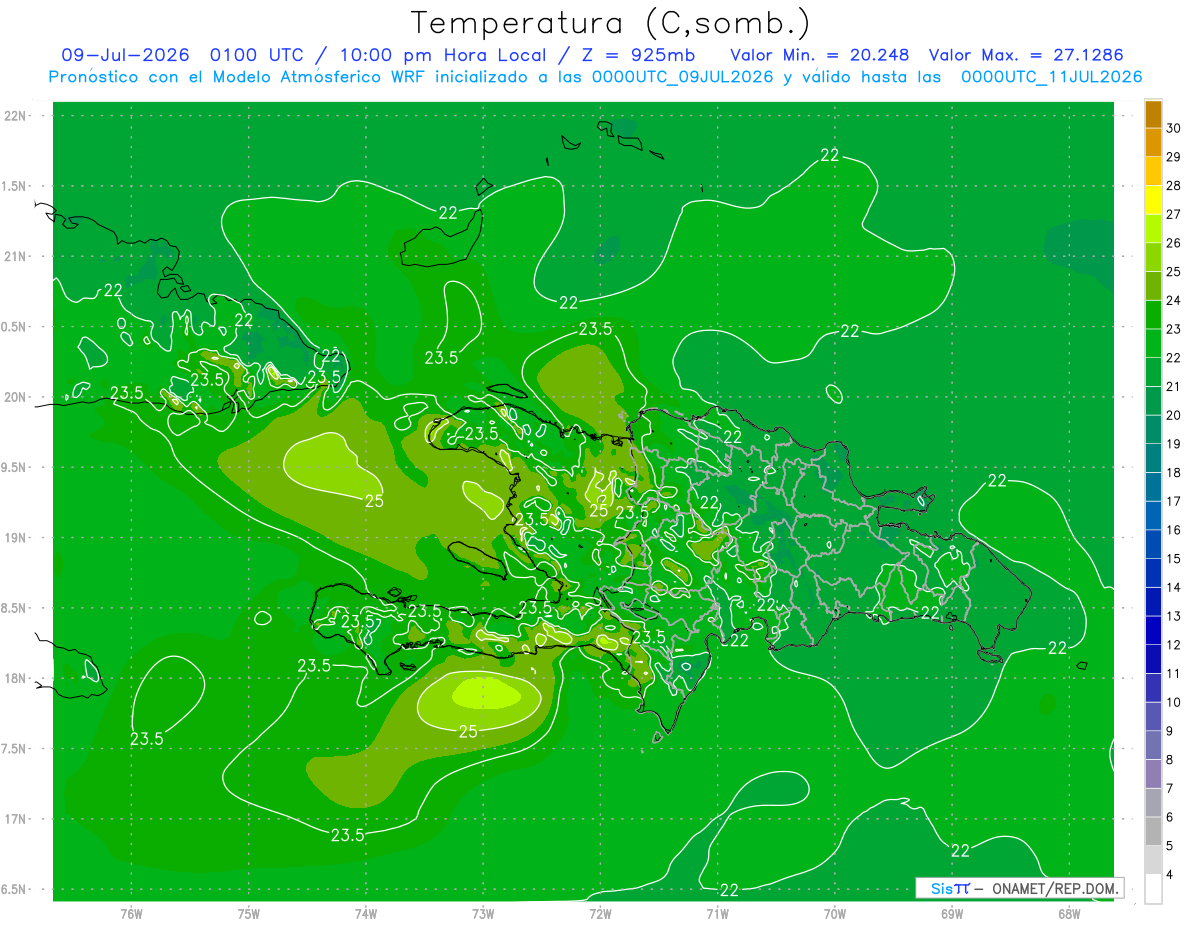This screenshot has width=1200, height=927.
Task: Click the "26" value on the color scale
Action: (1174, 243)
